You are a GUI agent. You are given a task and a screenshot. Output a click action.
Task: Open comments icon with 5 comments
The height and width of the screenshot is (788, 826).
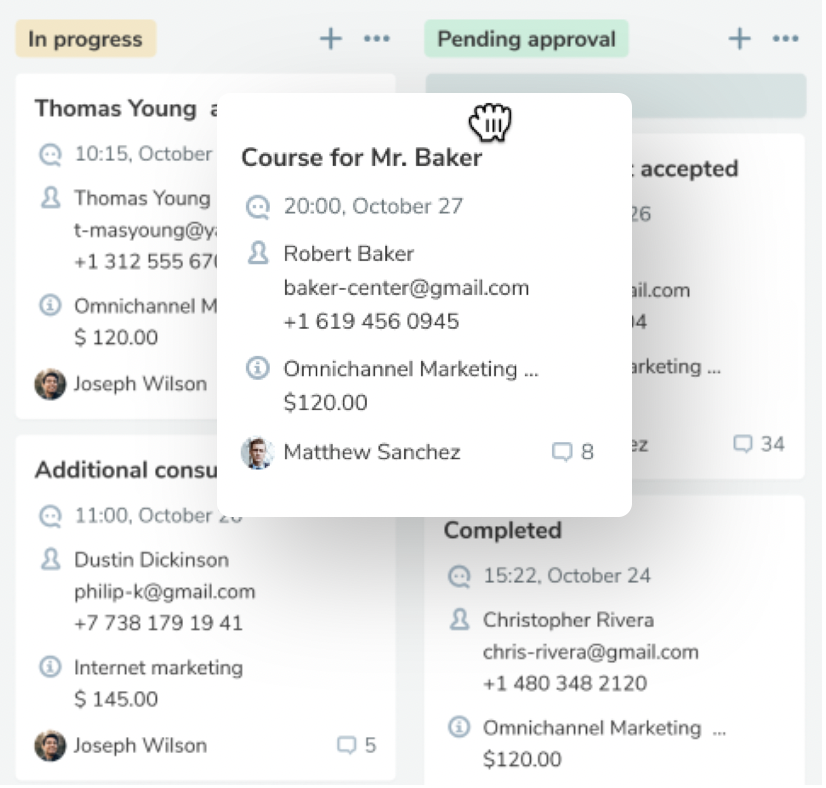347,745
